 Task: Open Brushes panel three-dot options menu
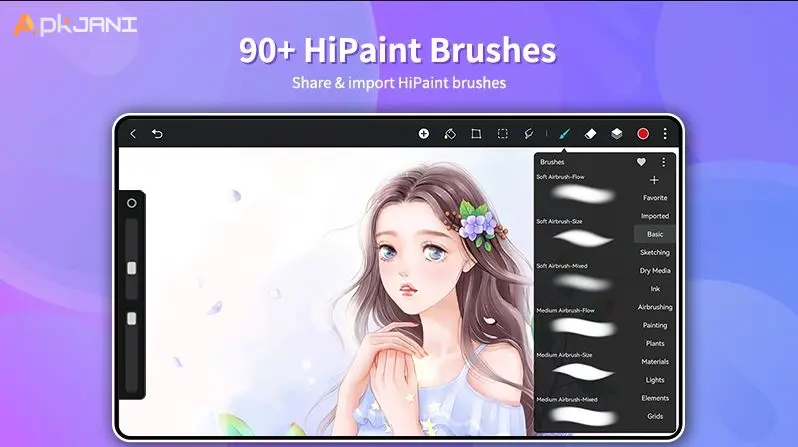click(x=663, y=161)
